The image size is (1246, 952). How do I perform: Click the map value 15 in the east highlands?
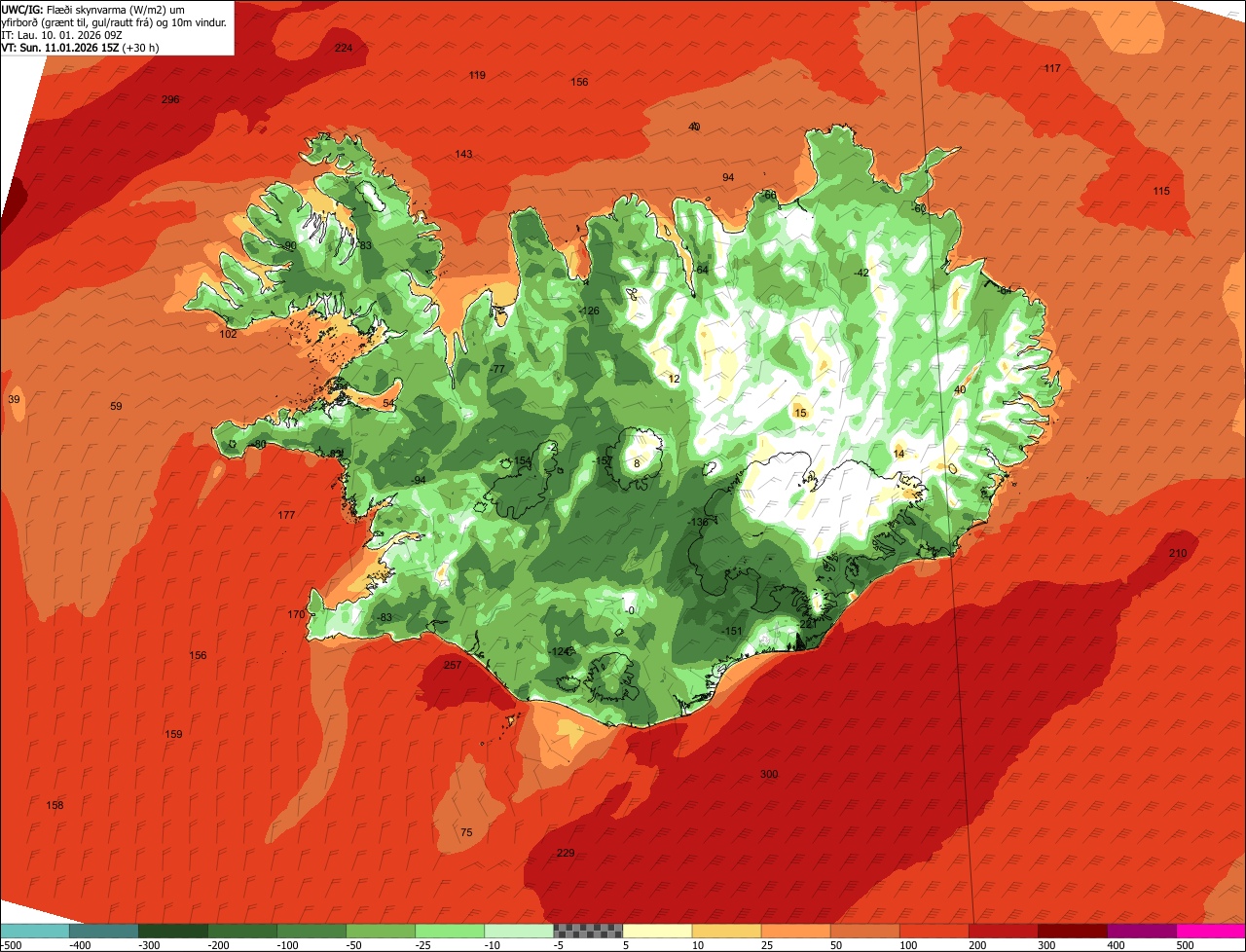pyautogui.click(x=801, y=413)
